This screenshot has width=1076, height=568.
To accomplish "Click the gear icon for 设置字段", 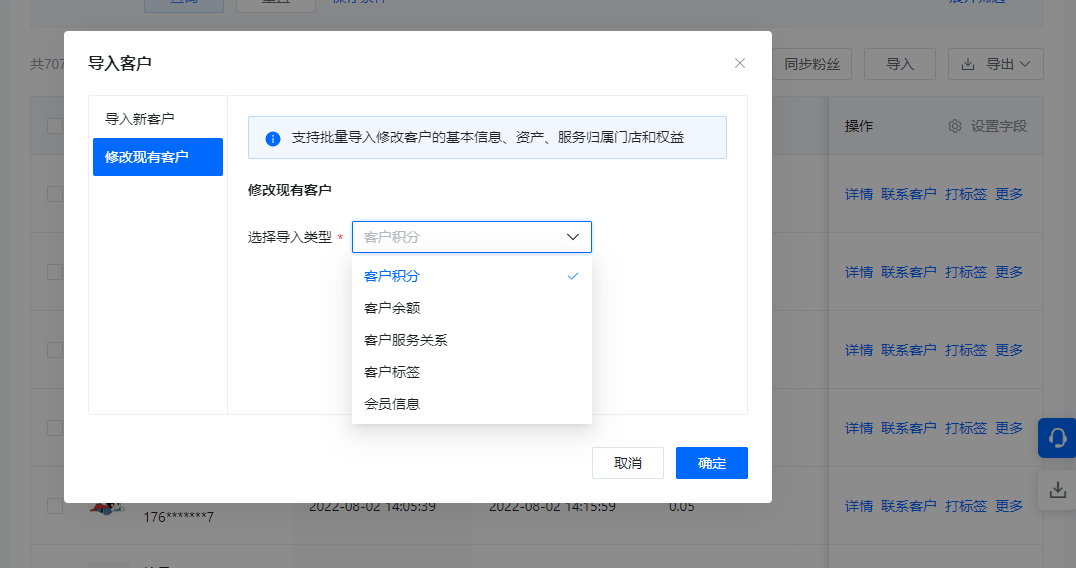I will [x=955, y=126].
